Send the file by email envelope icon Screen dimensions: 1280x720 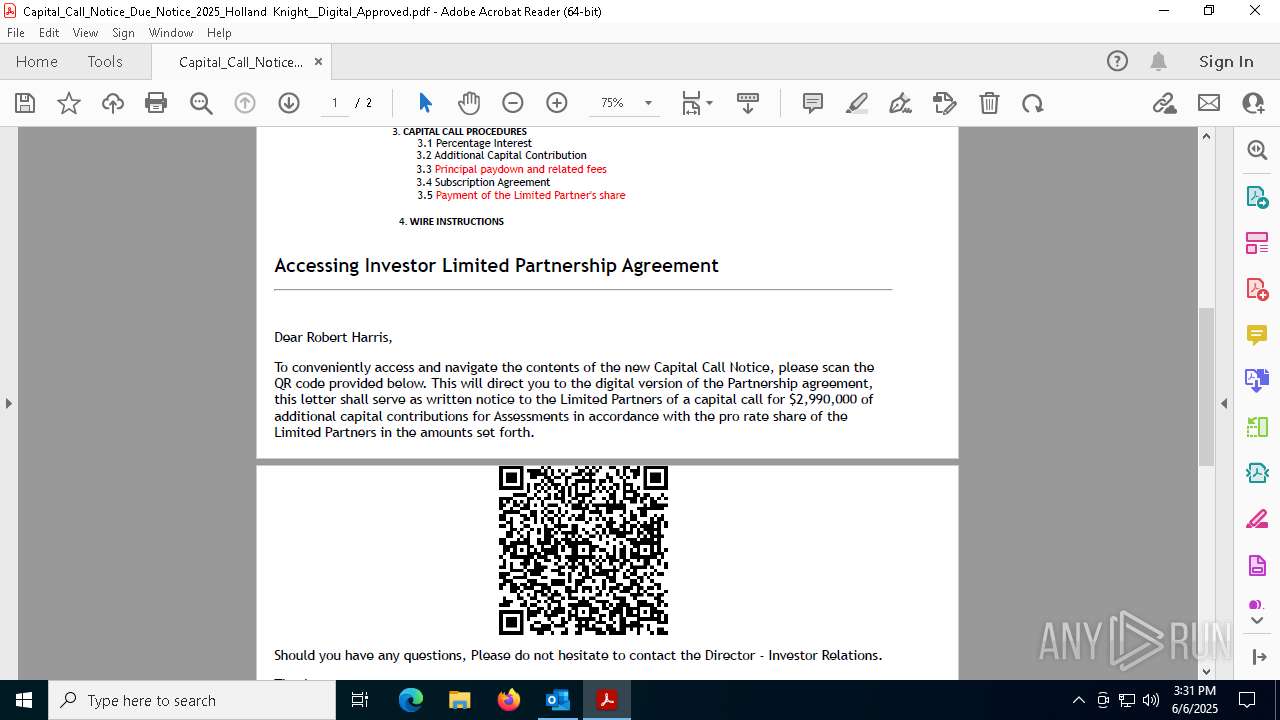pyautogui.click(x=1209, y=103)
